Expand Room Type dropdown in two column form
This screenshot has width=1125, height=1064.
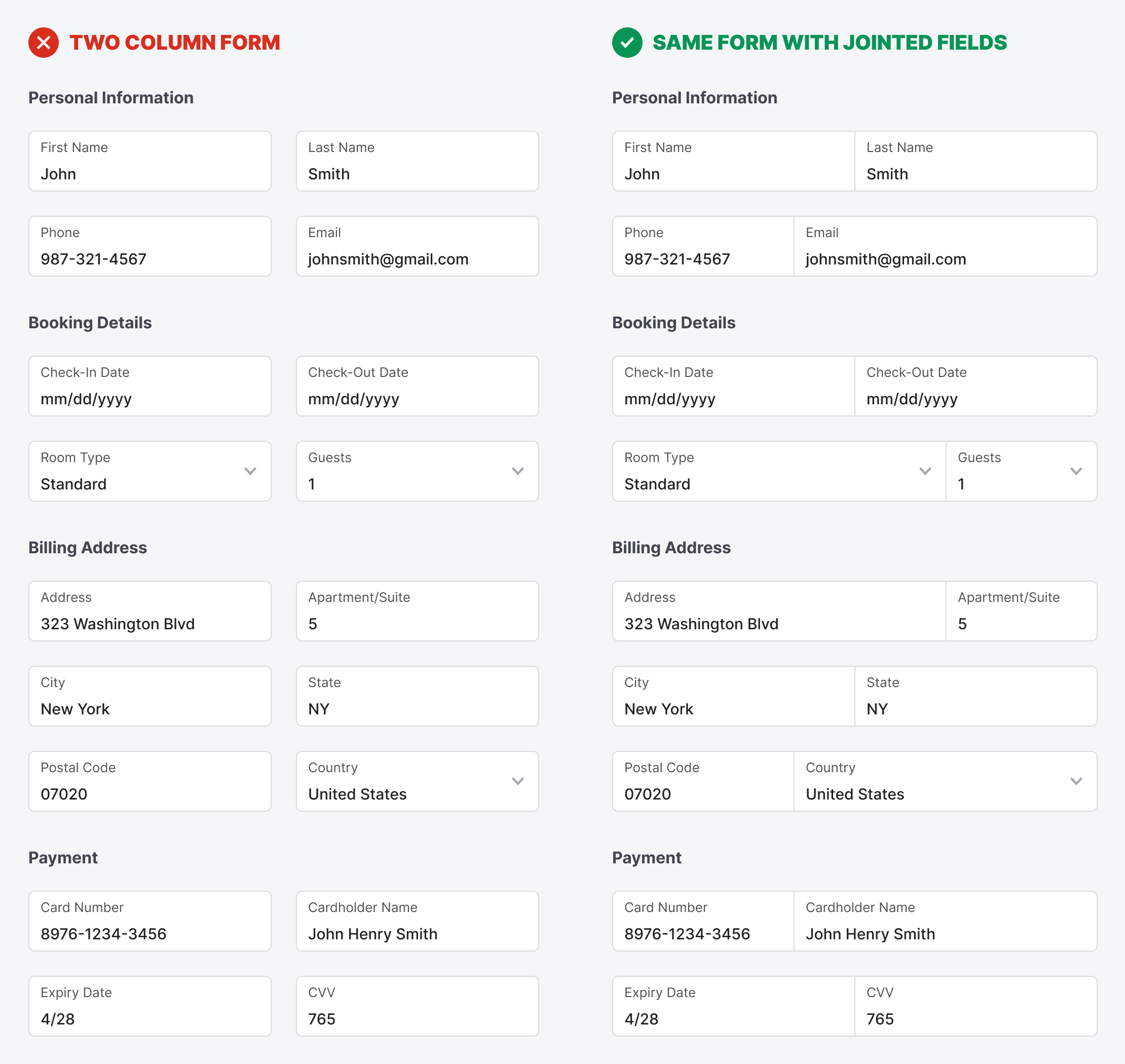pyautogui.click(x=250, y=471)
